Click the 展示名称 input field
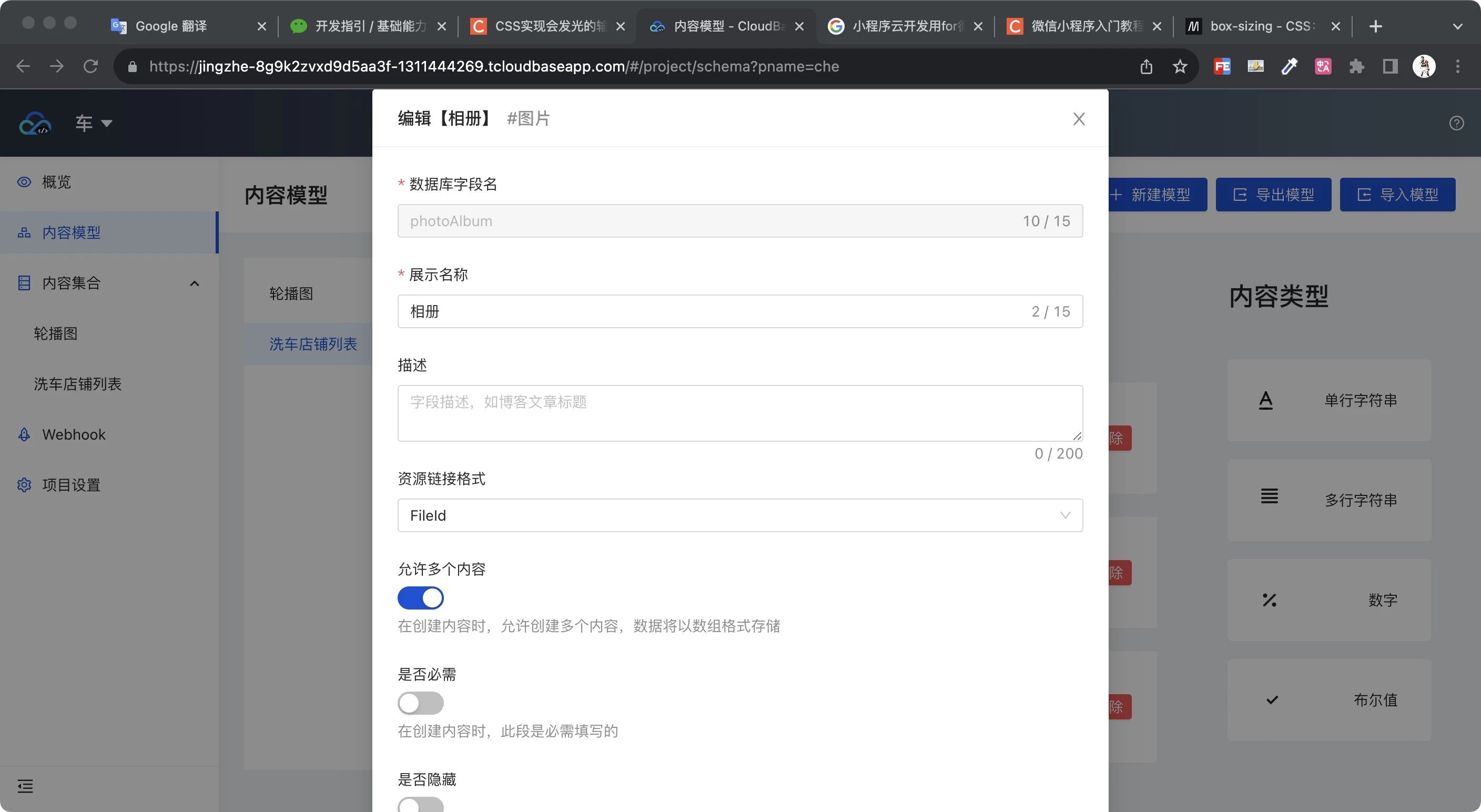This screenshot has width=1481, height=812. [x=713, y=311]
